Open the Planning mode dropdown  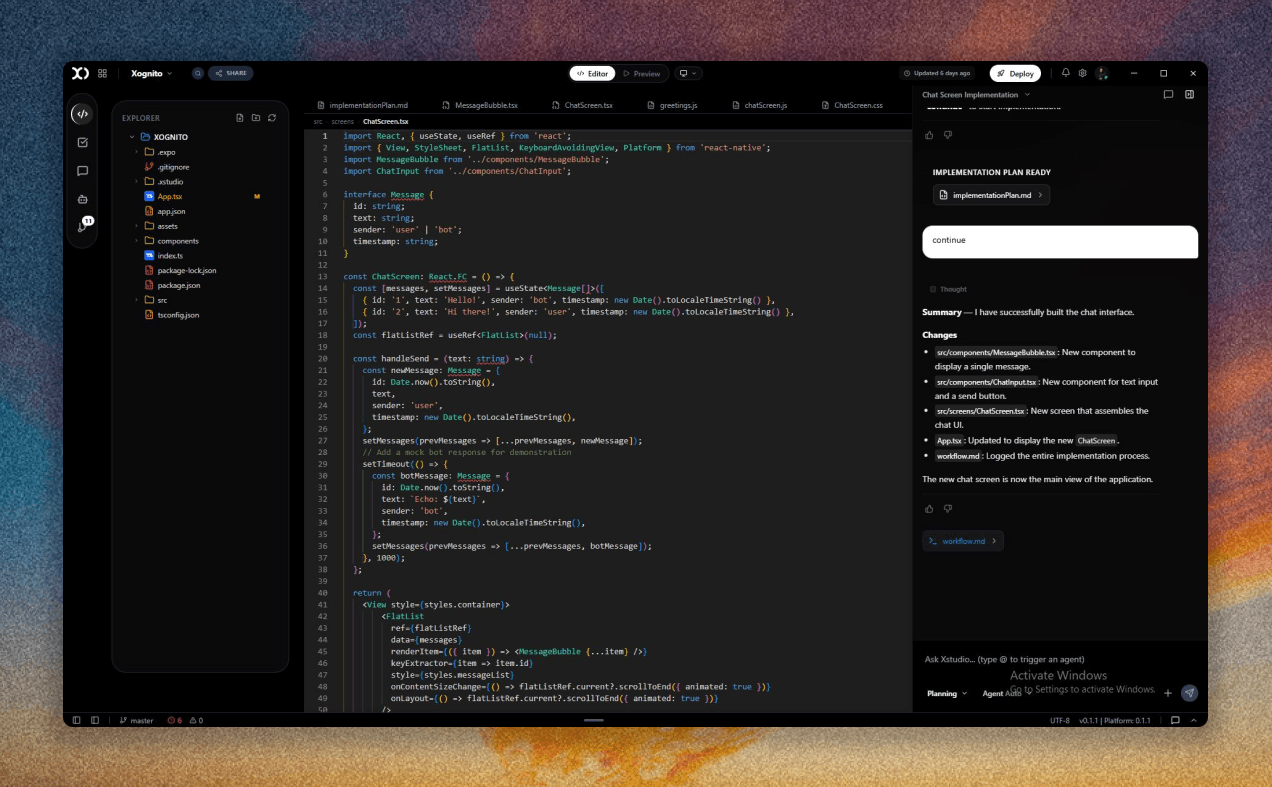click(946, 692)
